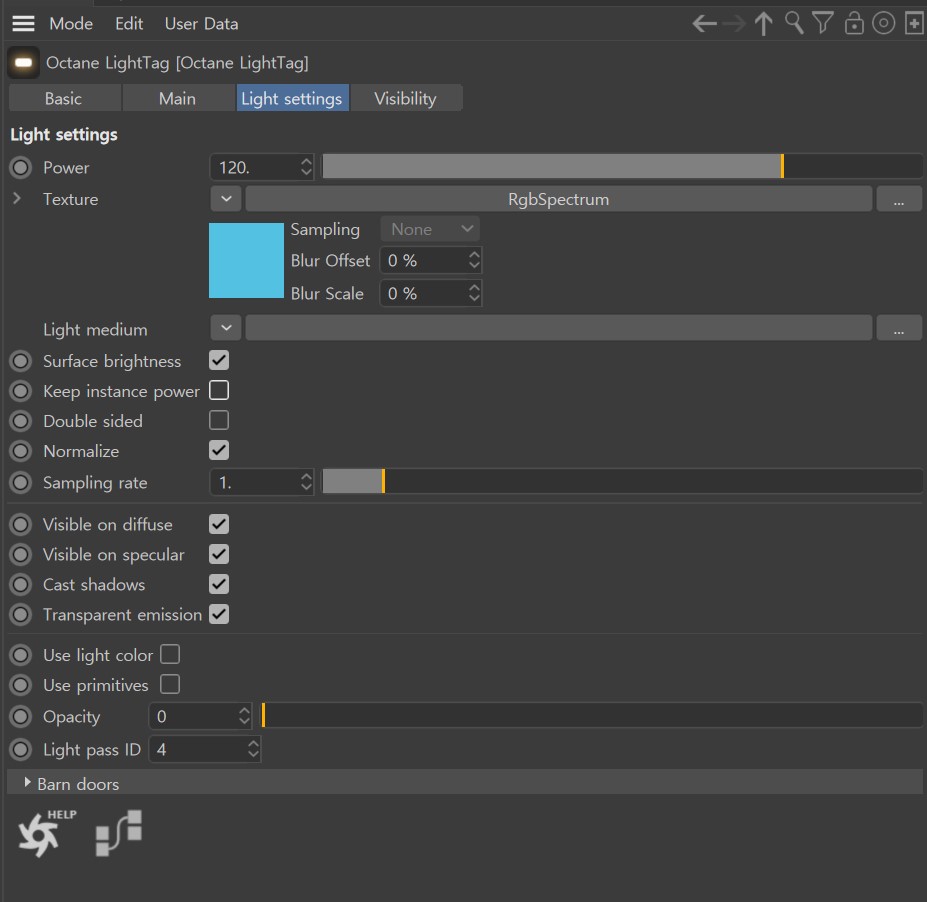927x902 pixels.
Task: Enable the Double sided checkbox
Action: pos(219,421)
